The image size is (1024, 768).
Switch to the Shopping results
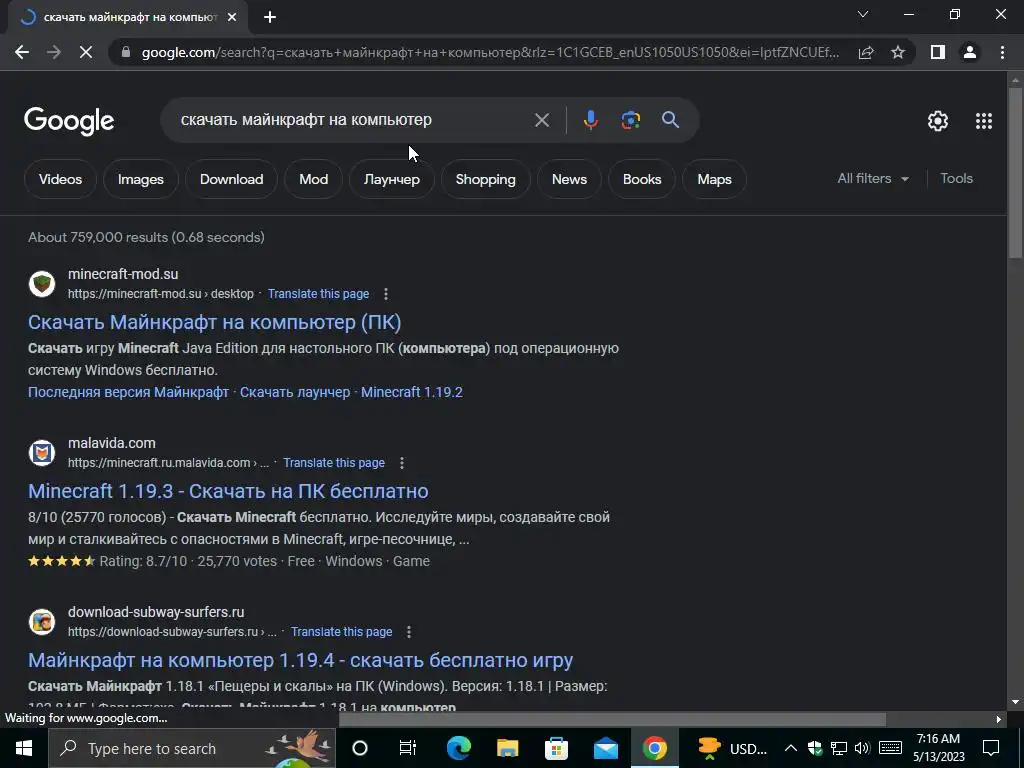tap(485, 179)
